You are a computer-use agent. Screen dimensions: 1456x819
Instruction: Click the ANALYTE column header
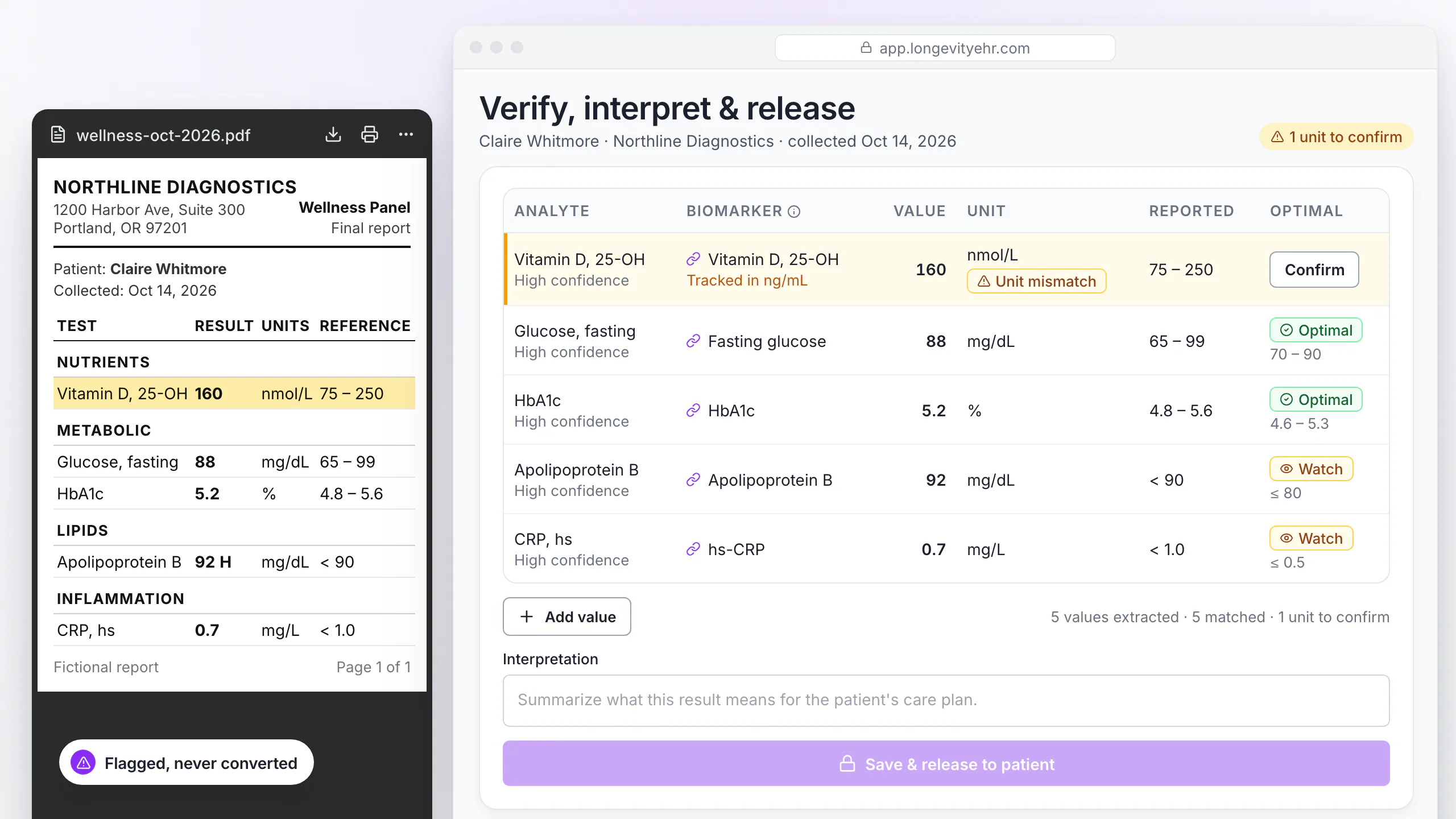point(552,211)
